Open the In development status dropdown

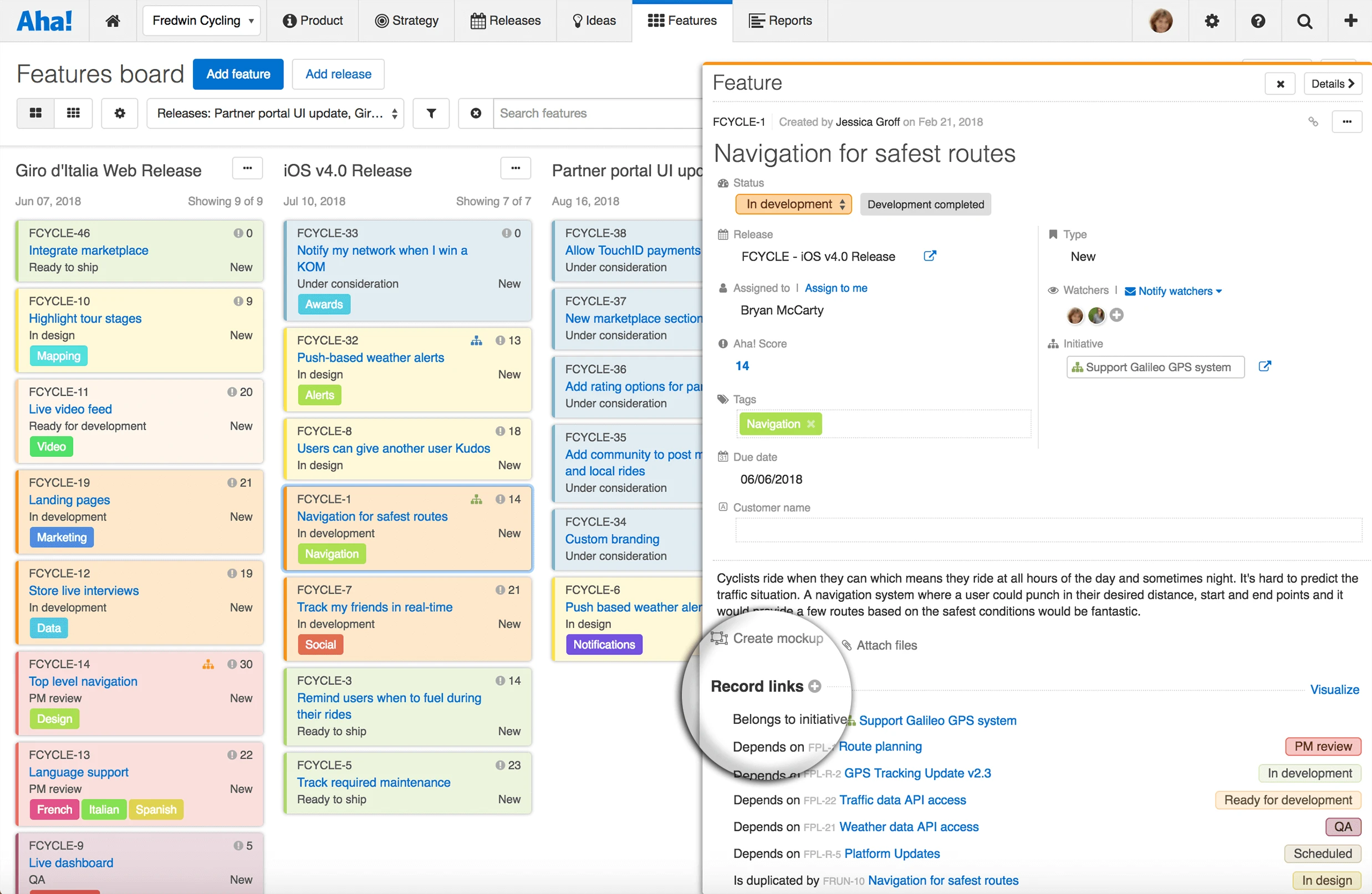click(793, 204)
